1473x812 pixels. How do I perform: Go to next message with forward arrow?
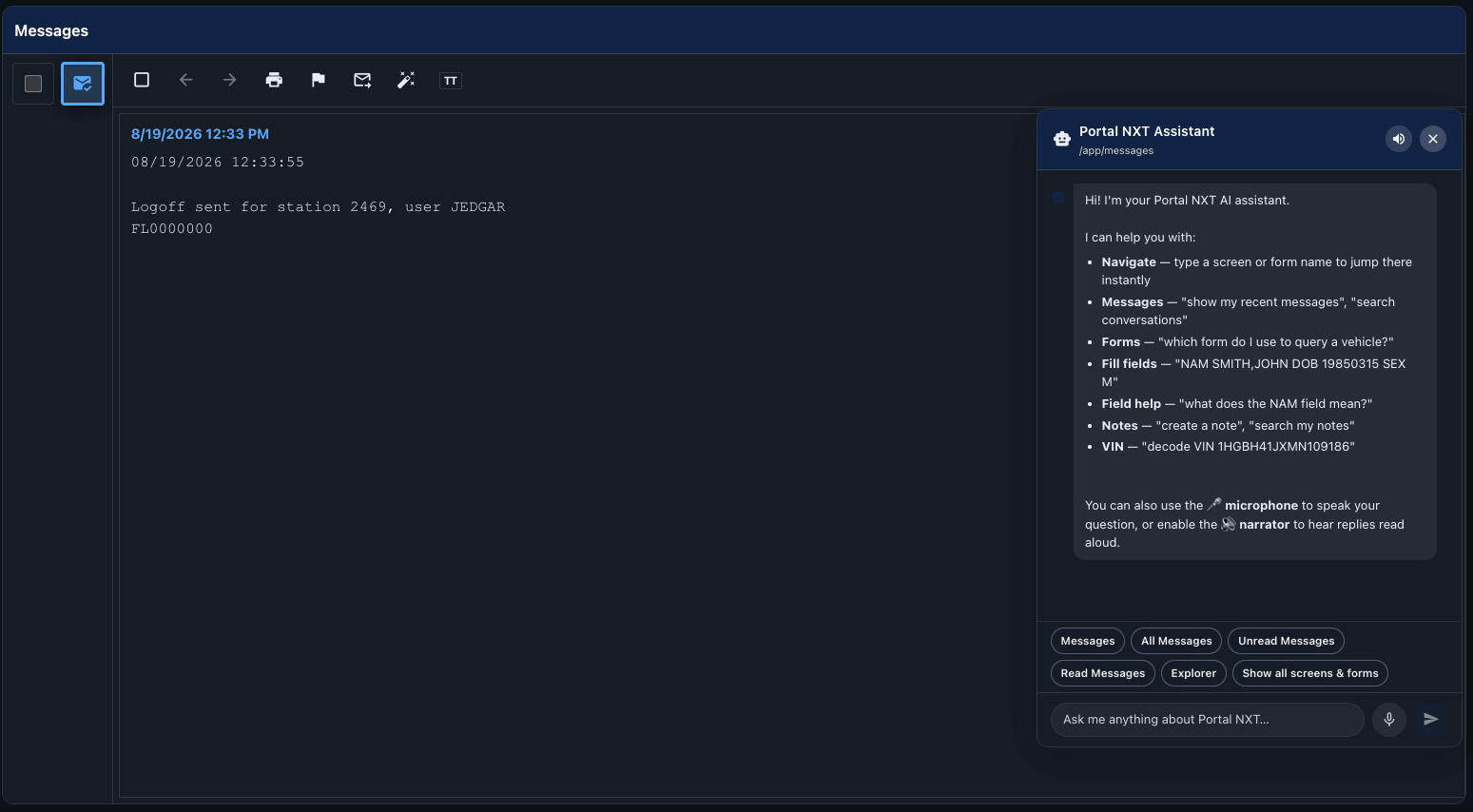[x=230, y=80]
